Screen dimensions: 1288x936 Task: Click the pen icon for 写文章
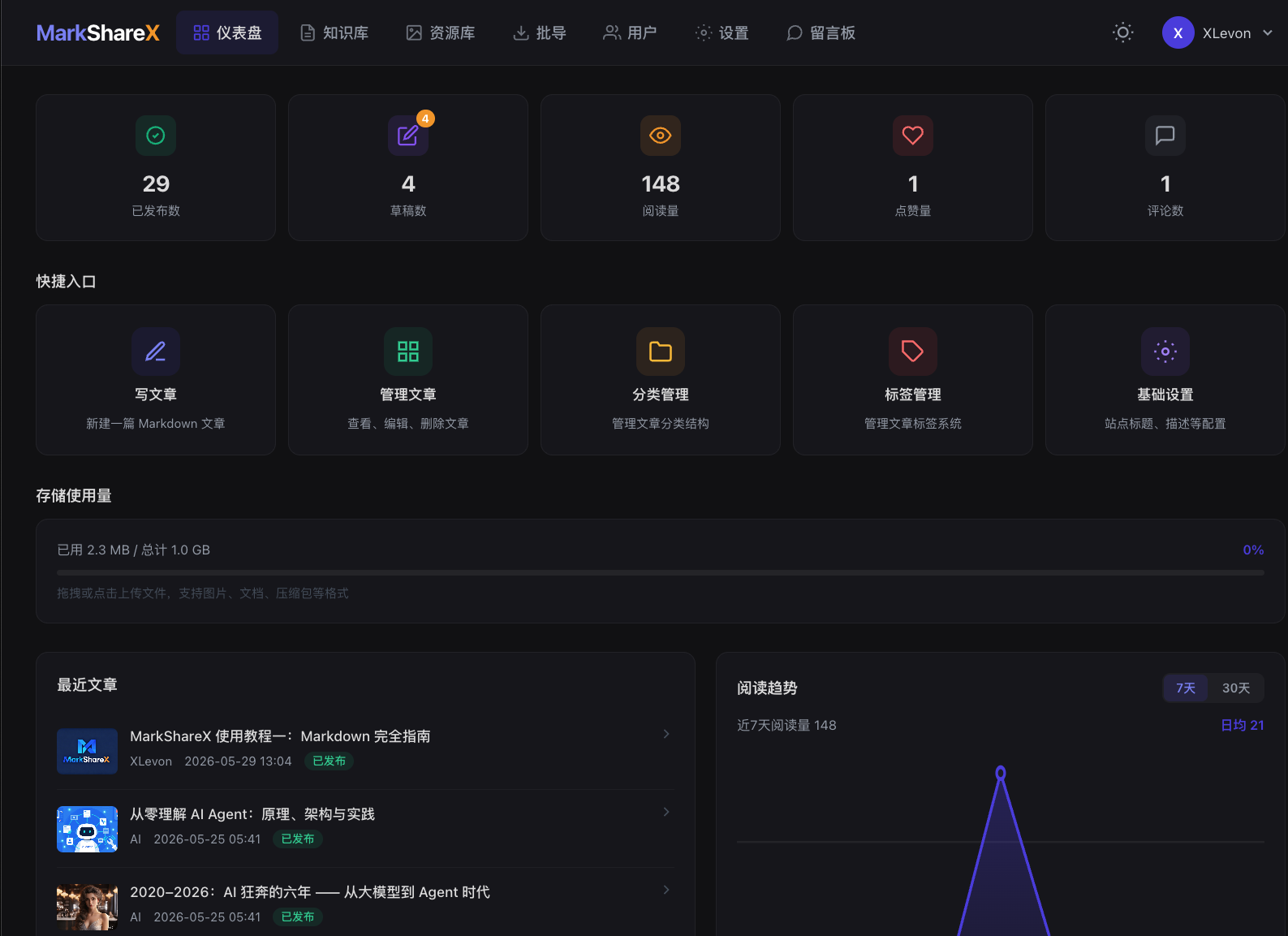[156, 352]
